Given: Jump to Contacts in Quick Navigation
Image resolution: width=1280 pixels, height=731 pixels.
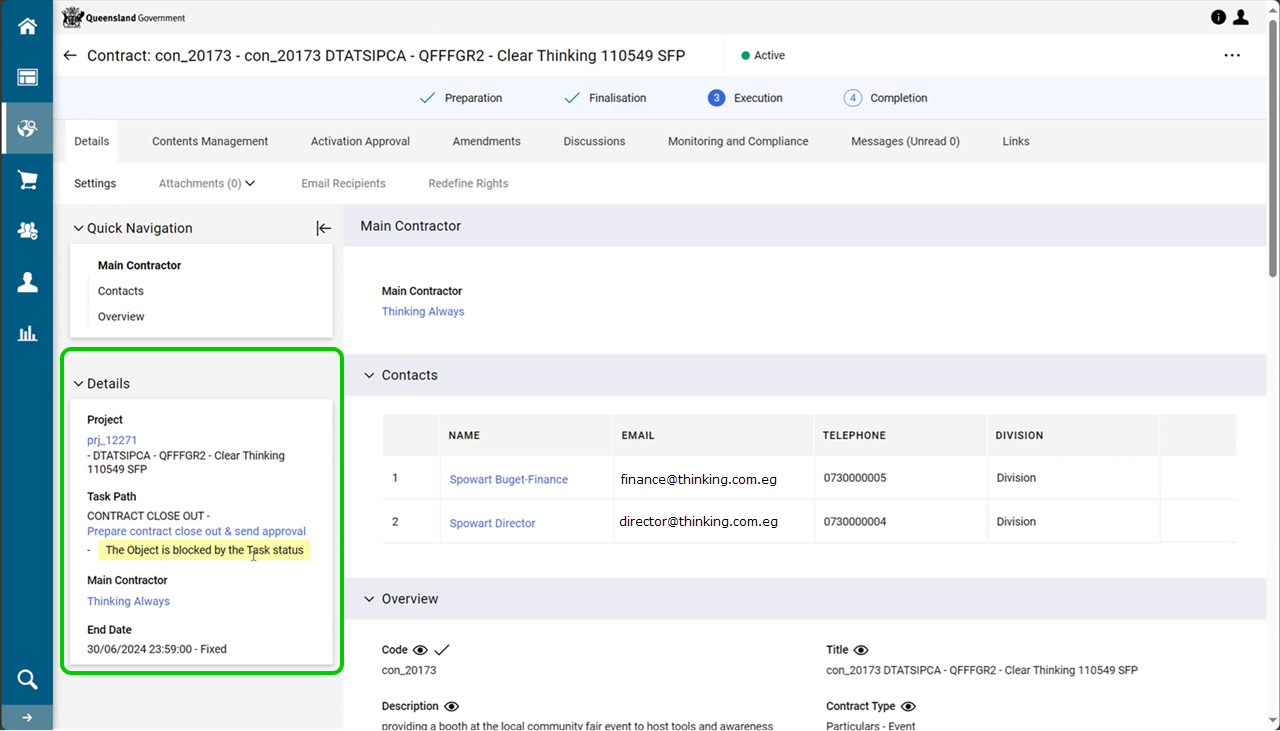Looking at the screenshot, I should coord(121,291).
